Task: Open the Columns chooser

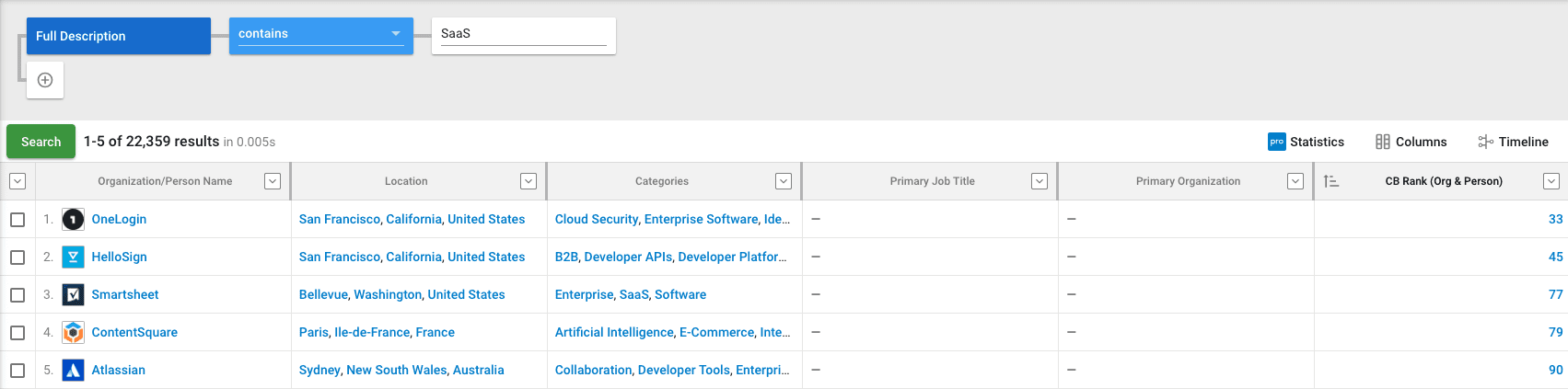Action: 1411,142
